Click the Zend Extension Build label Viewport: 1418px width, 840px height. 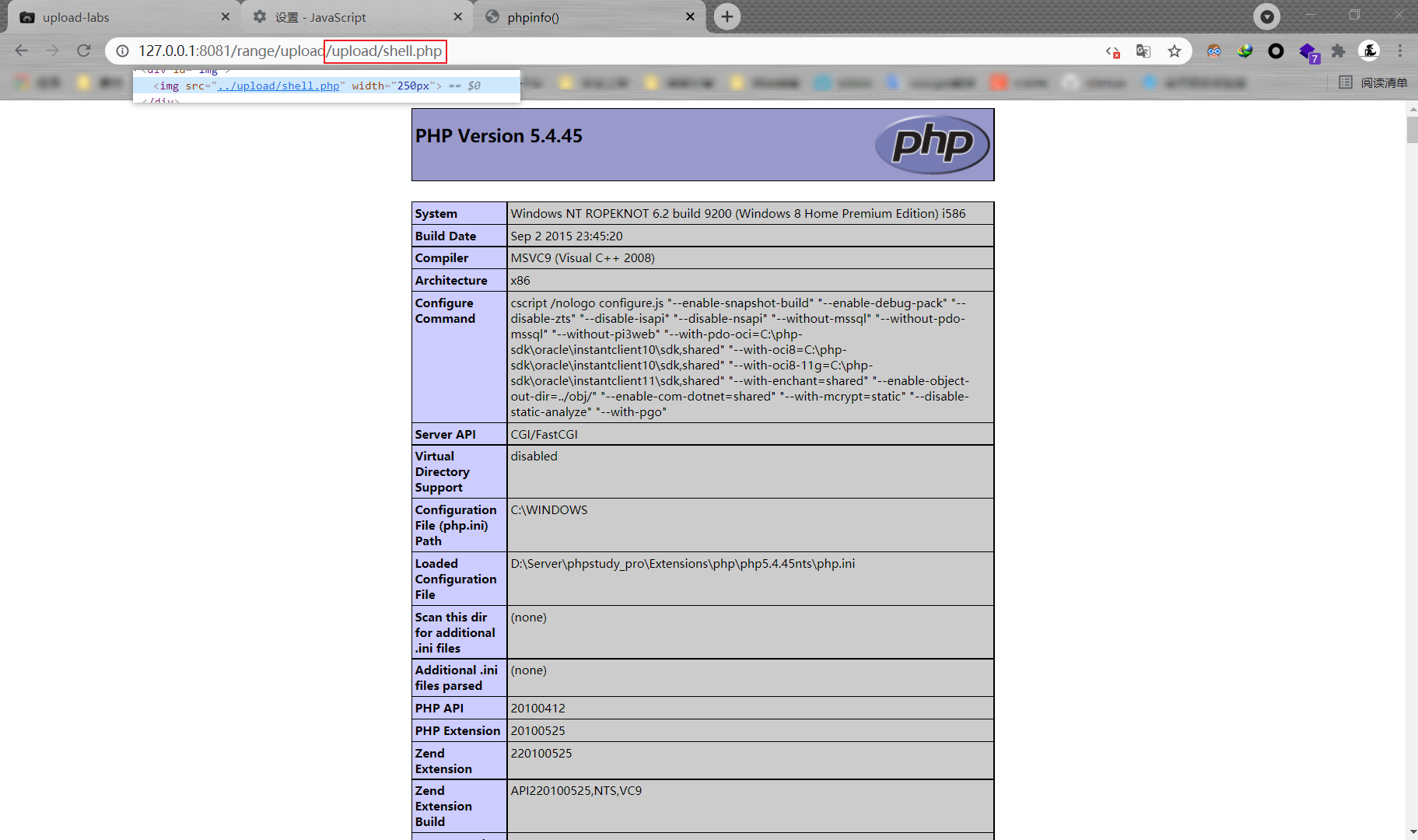point(443,807)
